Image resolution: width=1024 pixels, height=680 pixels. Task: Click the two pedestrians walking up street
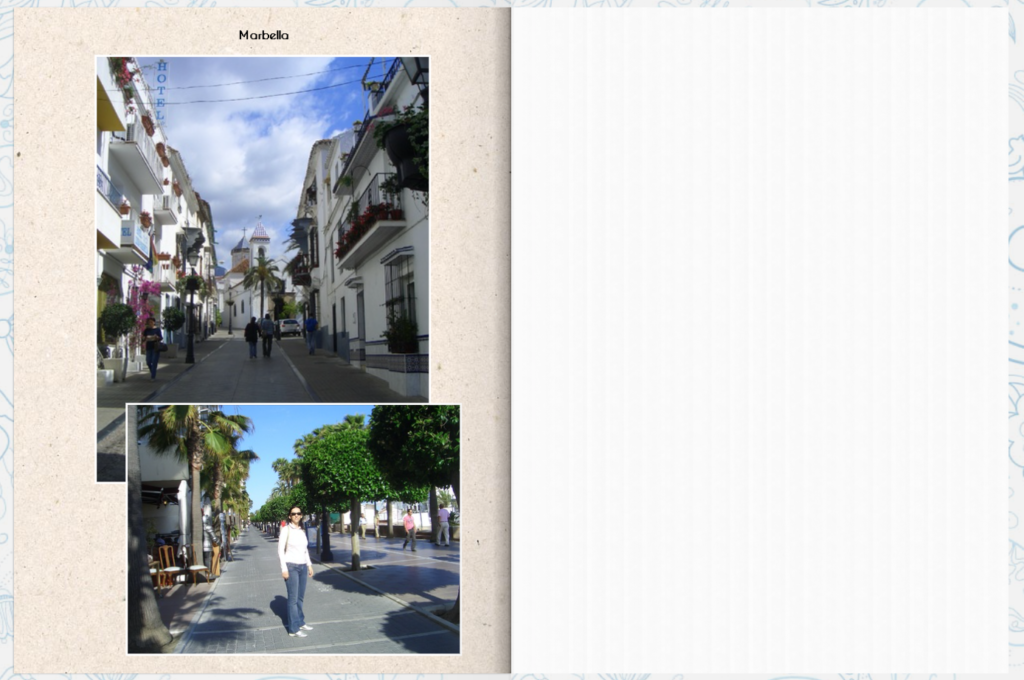tap(260, 336)
